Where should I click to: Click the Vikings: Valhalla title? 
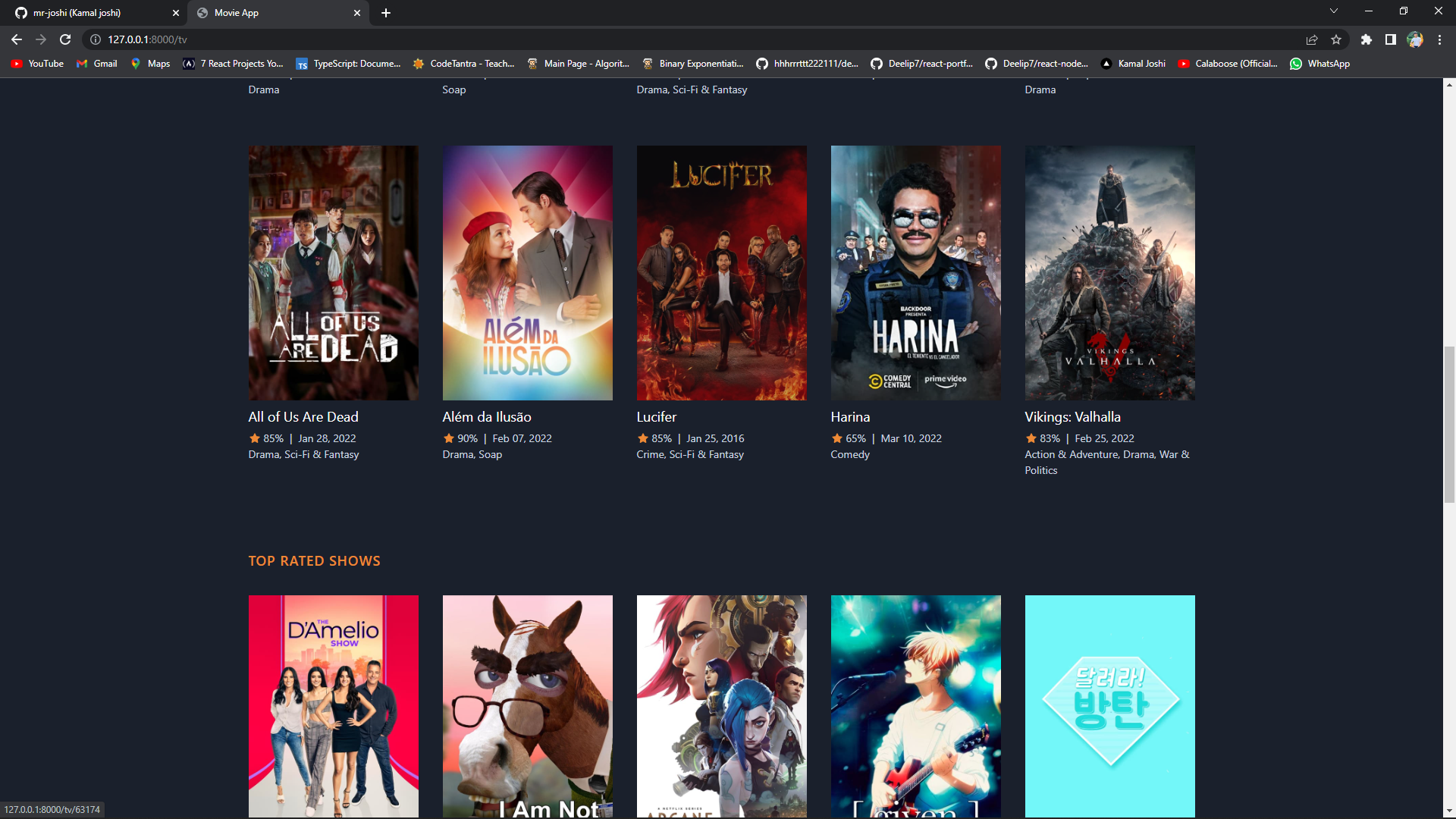click(x=1072, y=416)
